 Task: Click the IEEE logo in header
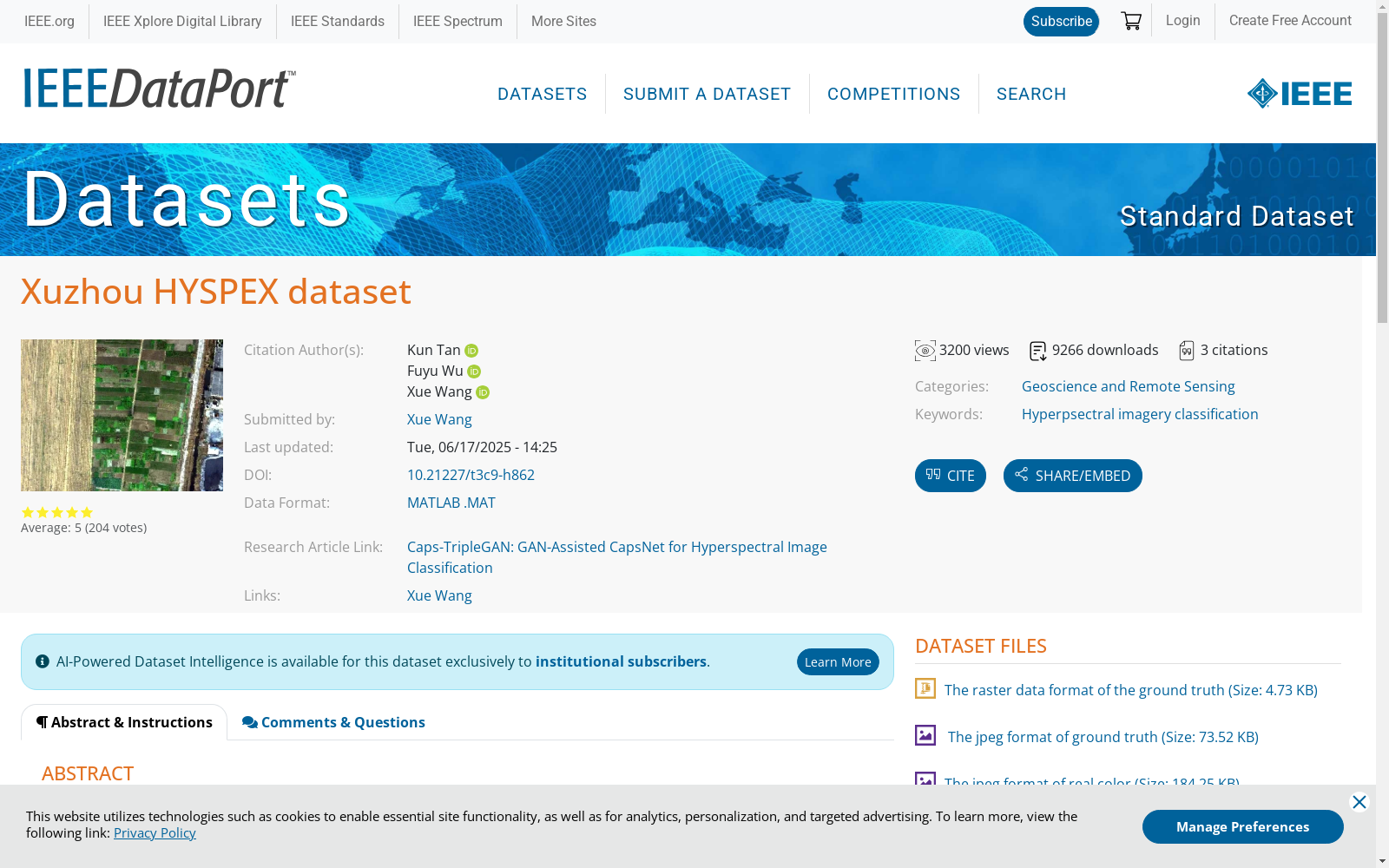1300,93
